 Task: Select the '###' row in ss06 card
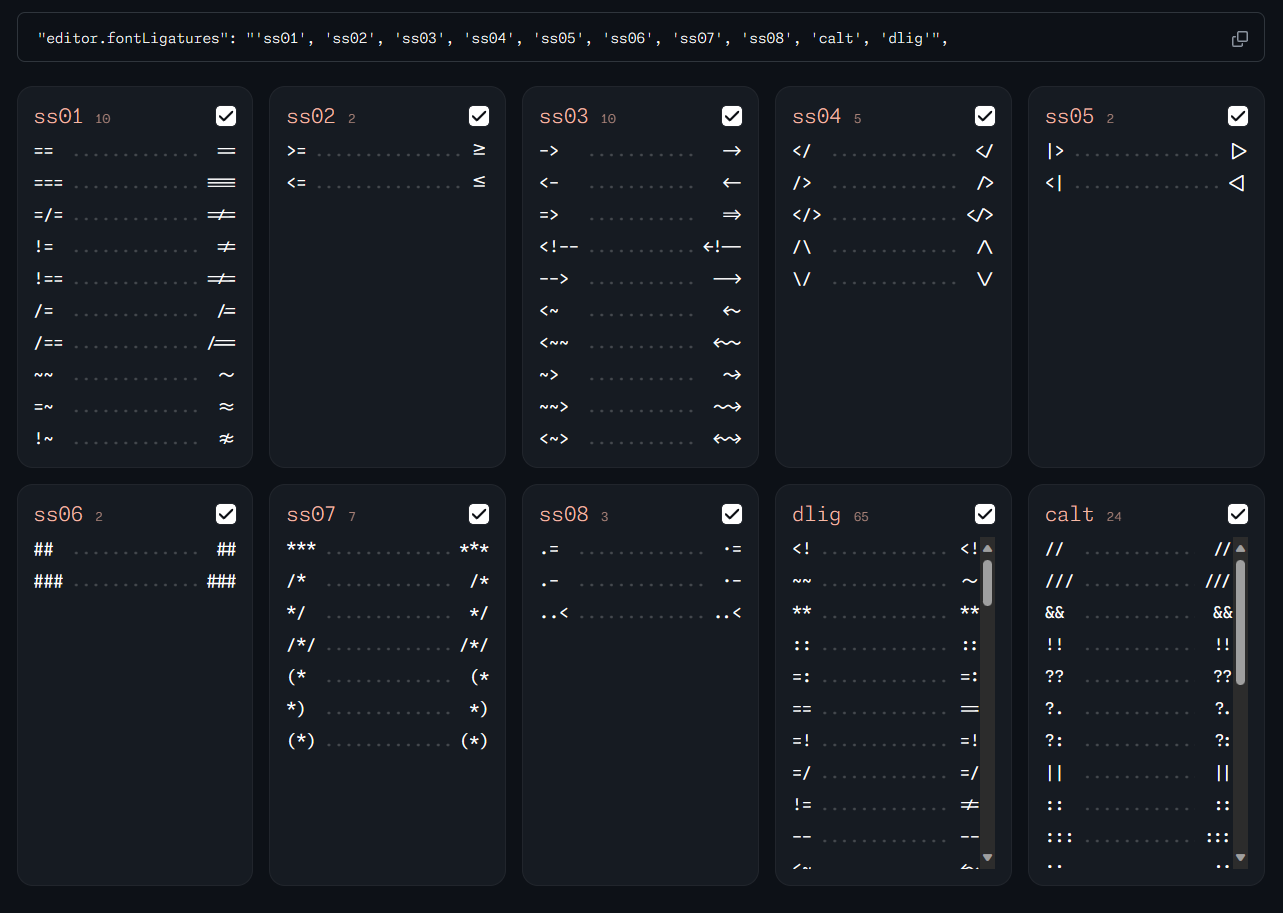[x=135, y=581]
